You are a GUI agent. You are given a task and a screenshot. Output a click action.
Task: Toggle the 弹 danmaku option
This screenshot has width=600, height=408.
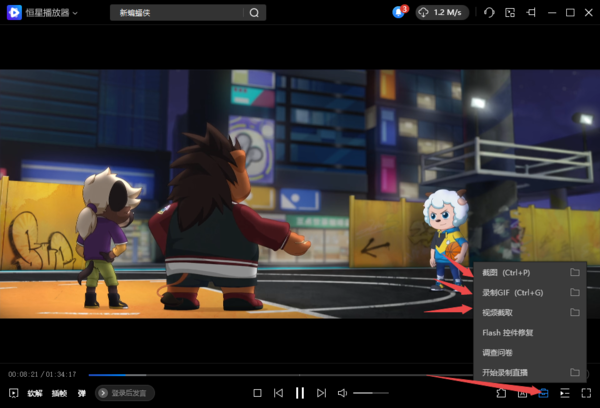coord(82,393)
